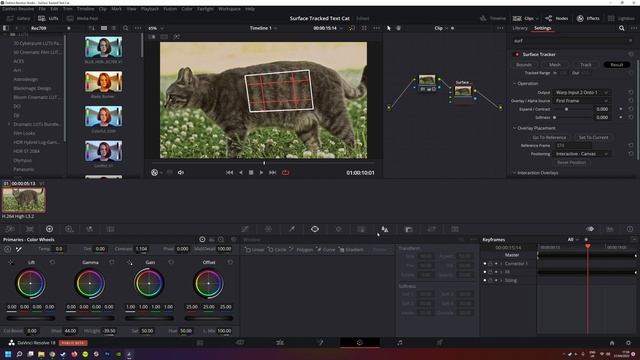The image size is (640, 360).
Task: Toggle Surface Tracker effect enable dot
Action: pos(517,54)
